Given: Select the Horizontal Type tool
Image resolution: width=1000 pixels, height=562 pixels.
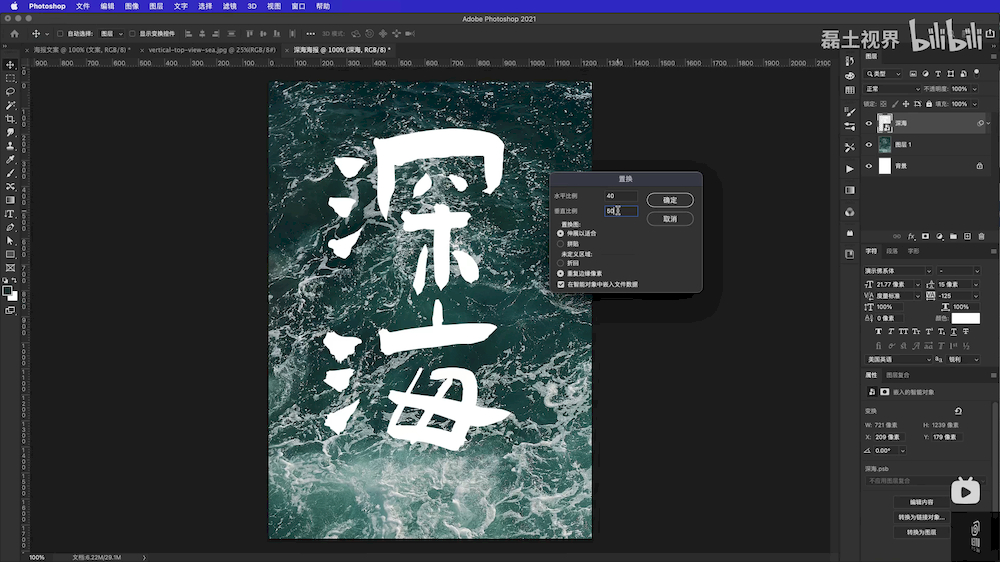Looking at the screenshot, I should tap(10, 213).
